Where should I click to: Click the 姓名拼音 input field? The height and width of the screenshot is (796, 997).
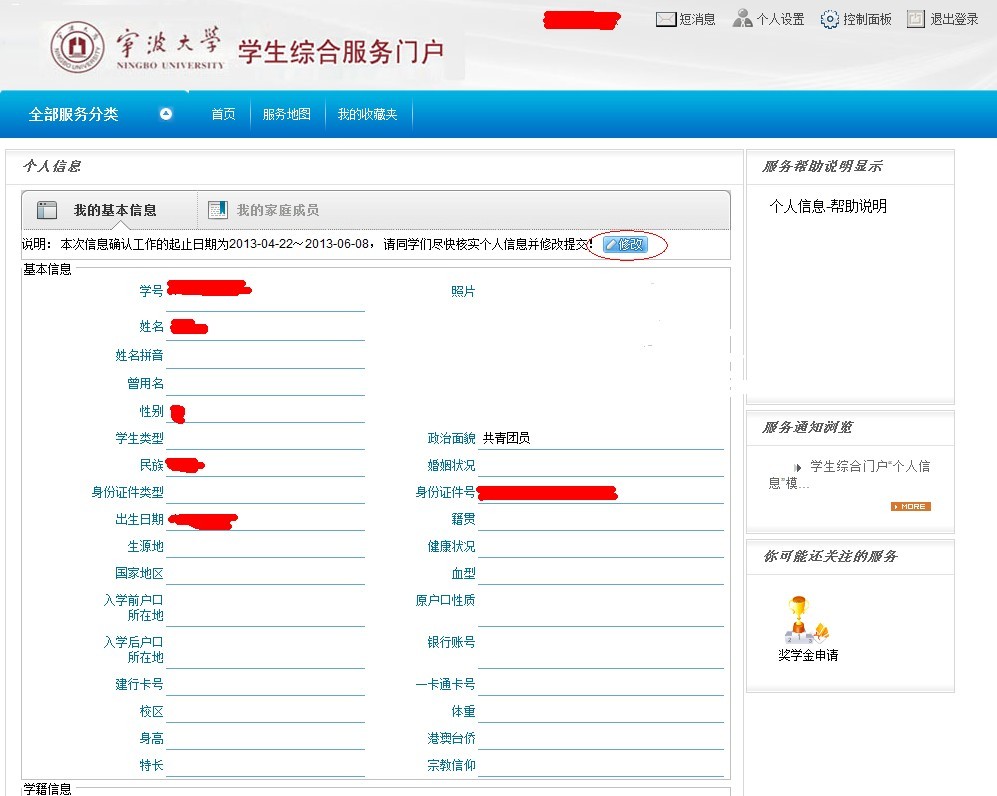[x=265, y=356]
